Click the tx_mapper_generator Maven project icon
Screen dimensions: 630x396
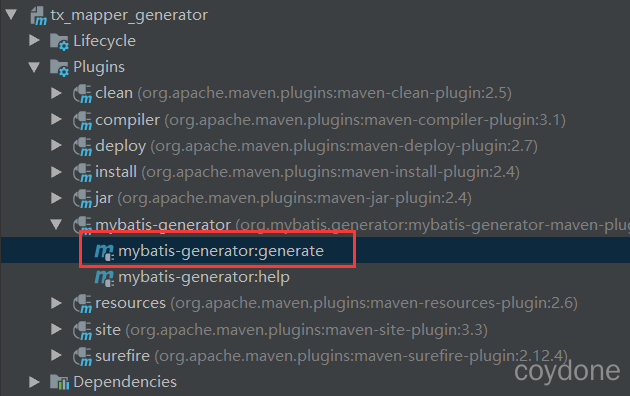point(39,15)
